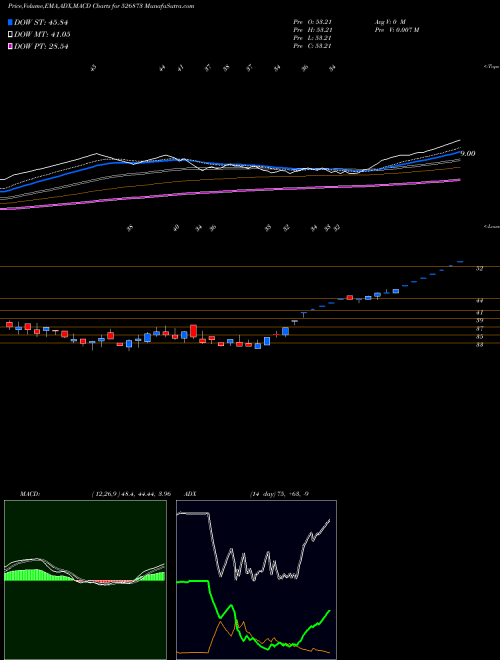Click the blue DOW ST legend swatch
Viewport: 500px width, 660px height.
pos(10,23)
